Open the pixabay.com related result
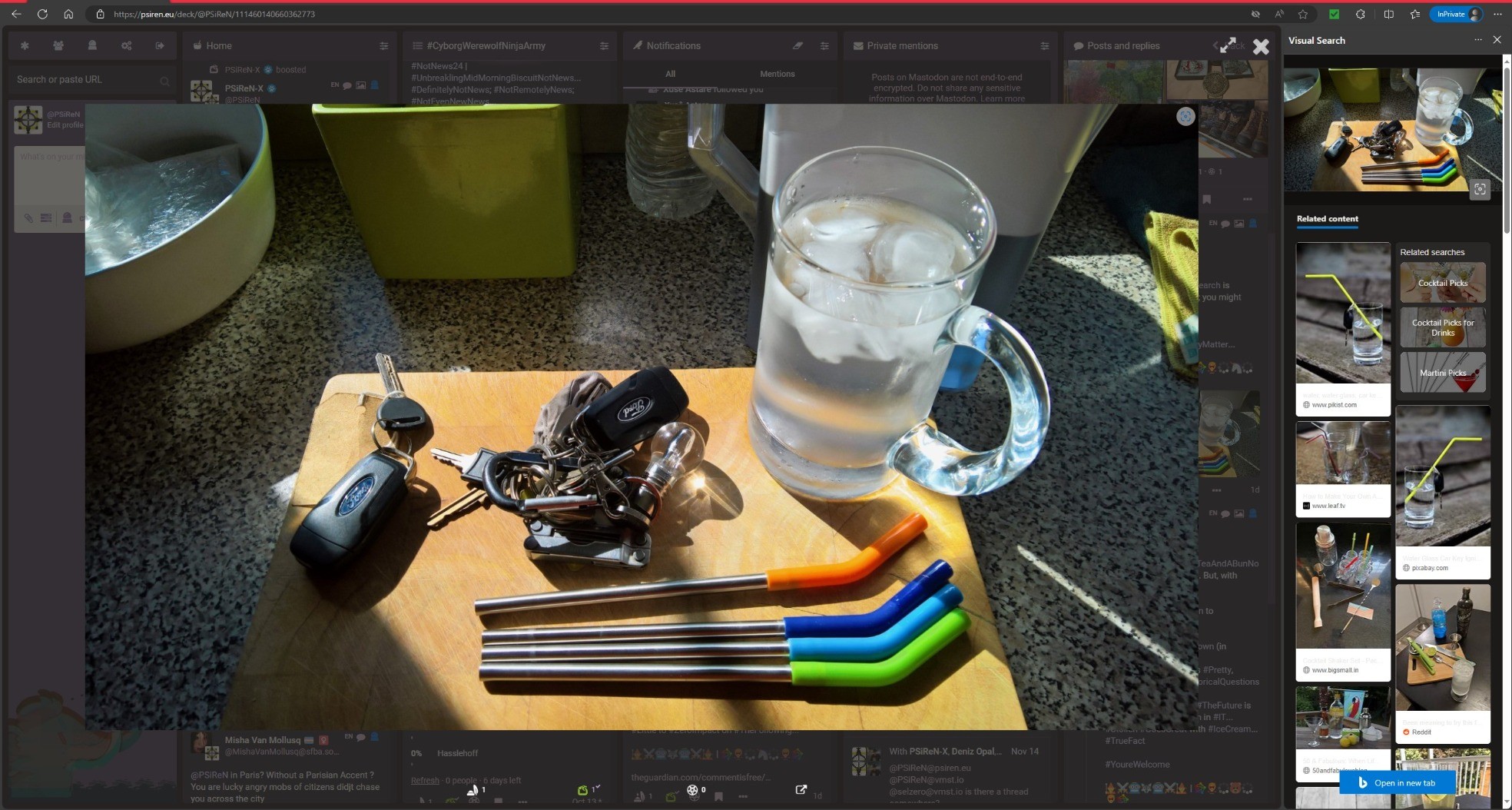 [x=1442, y=492]
